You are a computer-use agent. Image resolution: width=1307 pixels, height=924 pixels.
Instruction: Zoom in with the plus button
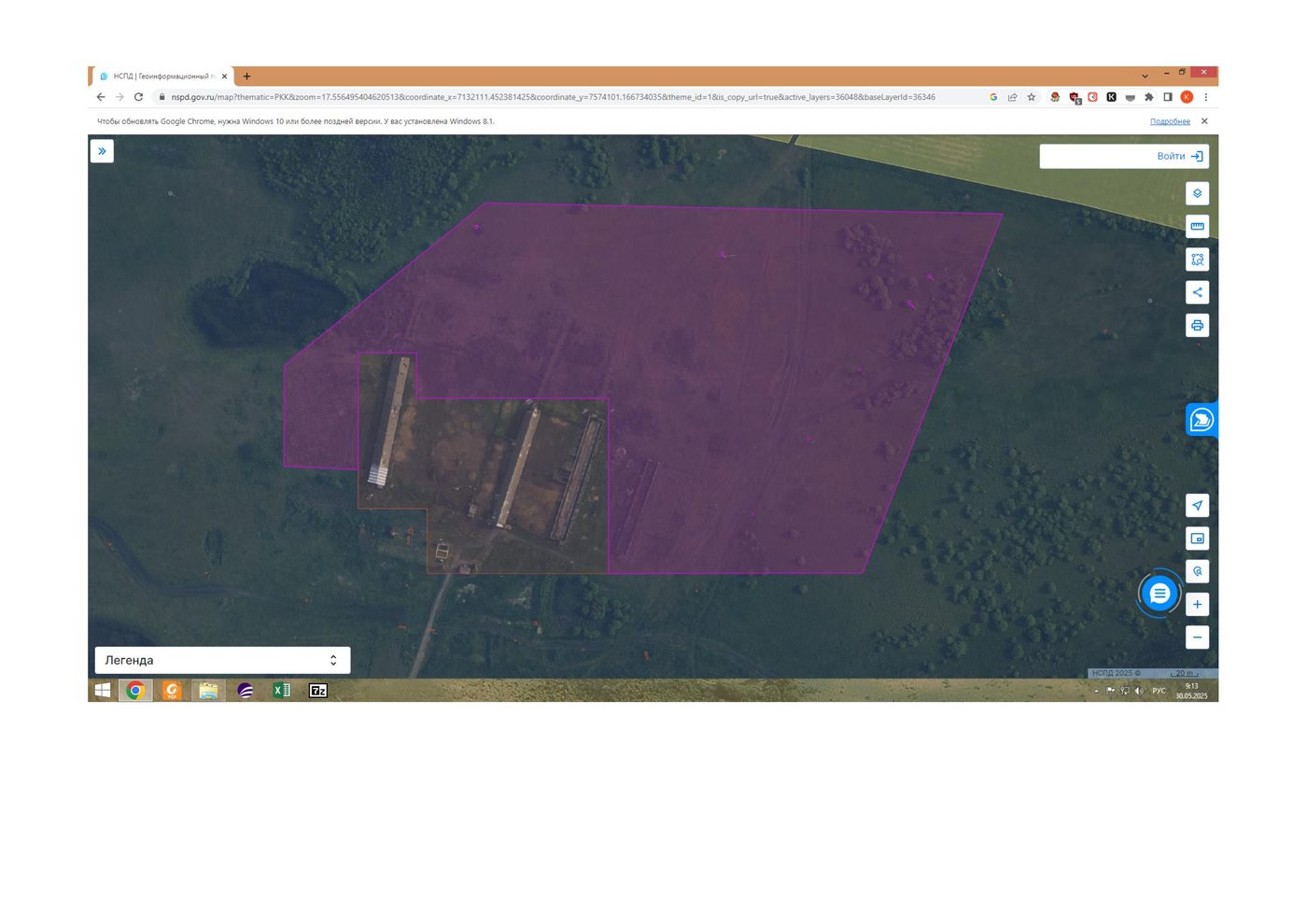pyautogui.click(x=1197, y=604)
